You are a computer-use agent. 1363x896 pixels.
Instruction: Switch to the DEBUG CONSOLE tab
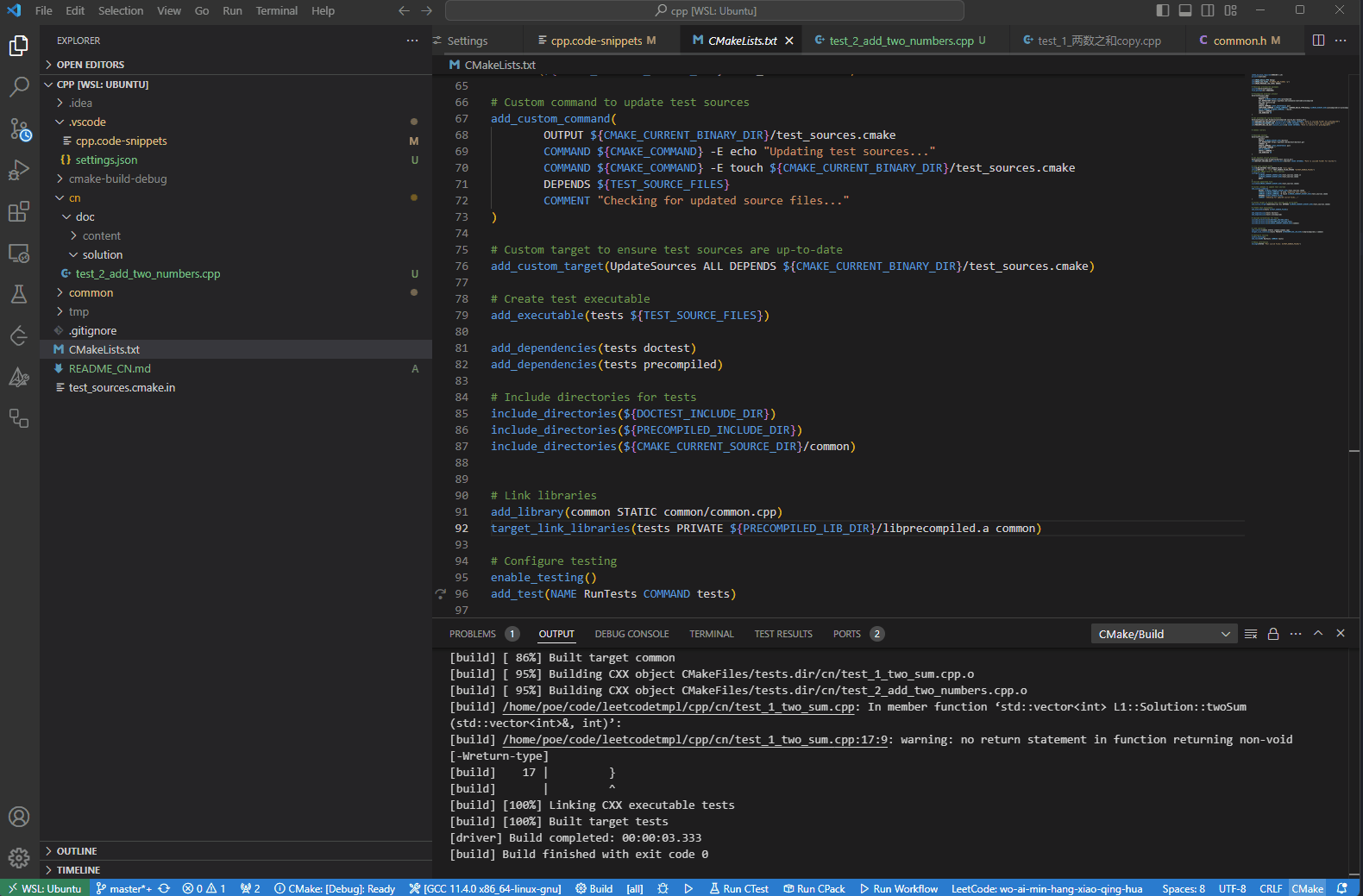(x=631, y=634)
